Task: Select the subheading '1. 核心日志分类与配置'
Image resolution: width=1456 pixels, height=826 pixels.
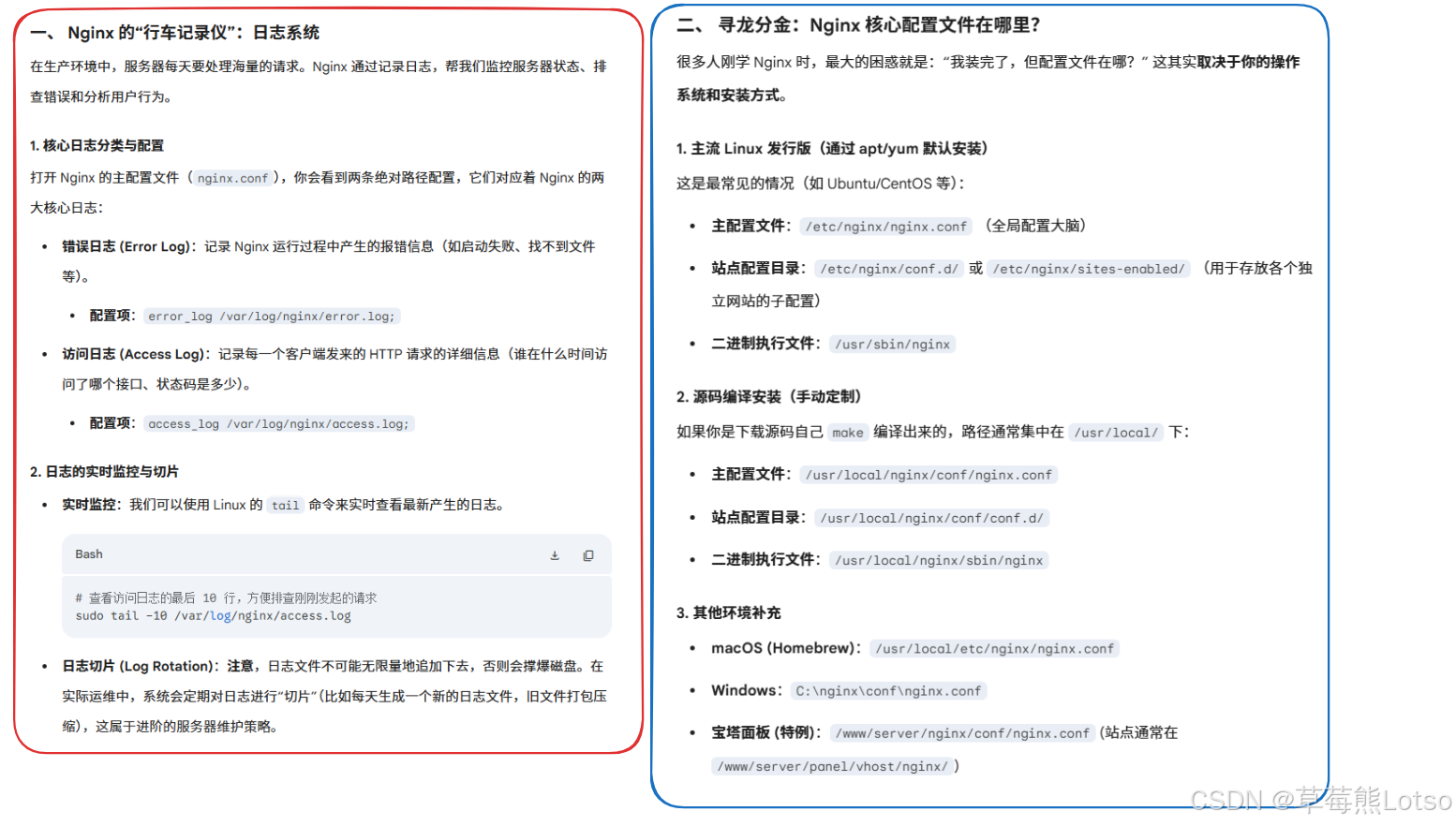Action: pyautogui.click(x=97, y=145)
